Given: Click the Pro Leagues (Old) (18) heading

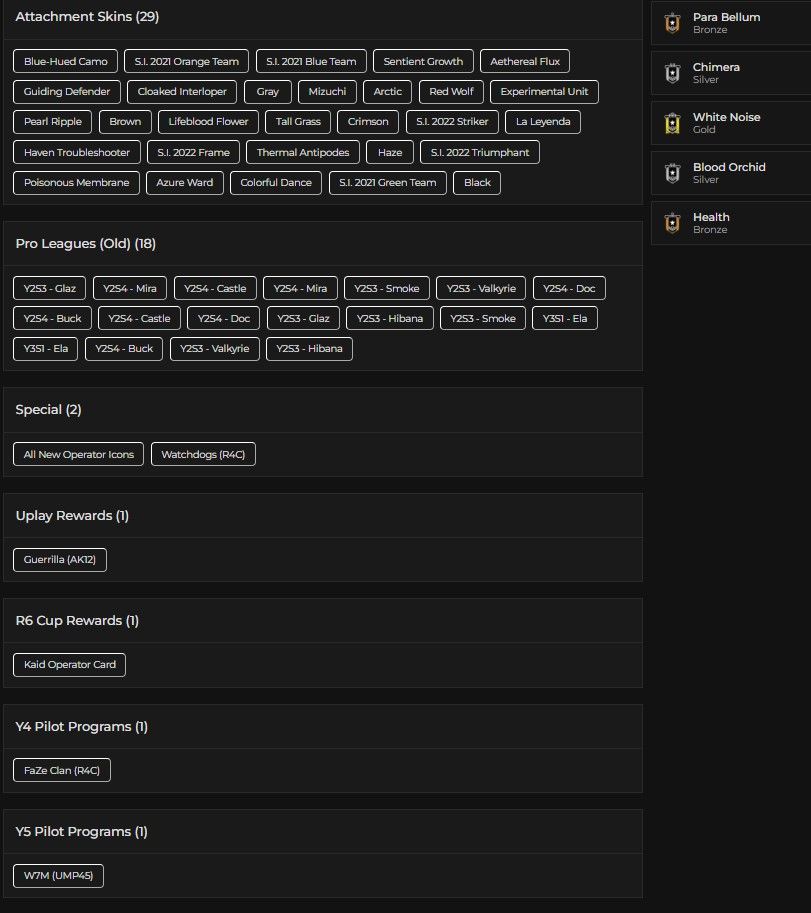Looking at the screenshot, I should 86,243.
